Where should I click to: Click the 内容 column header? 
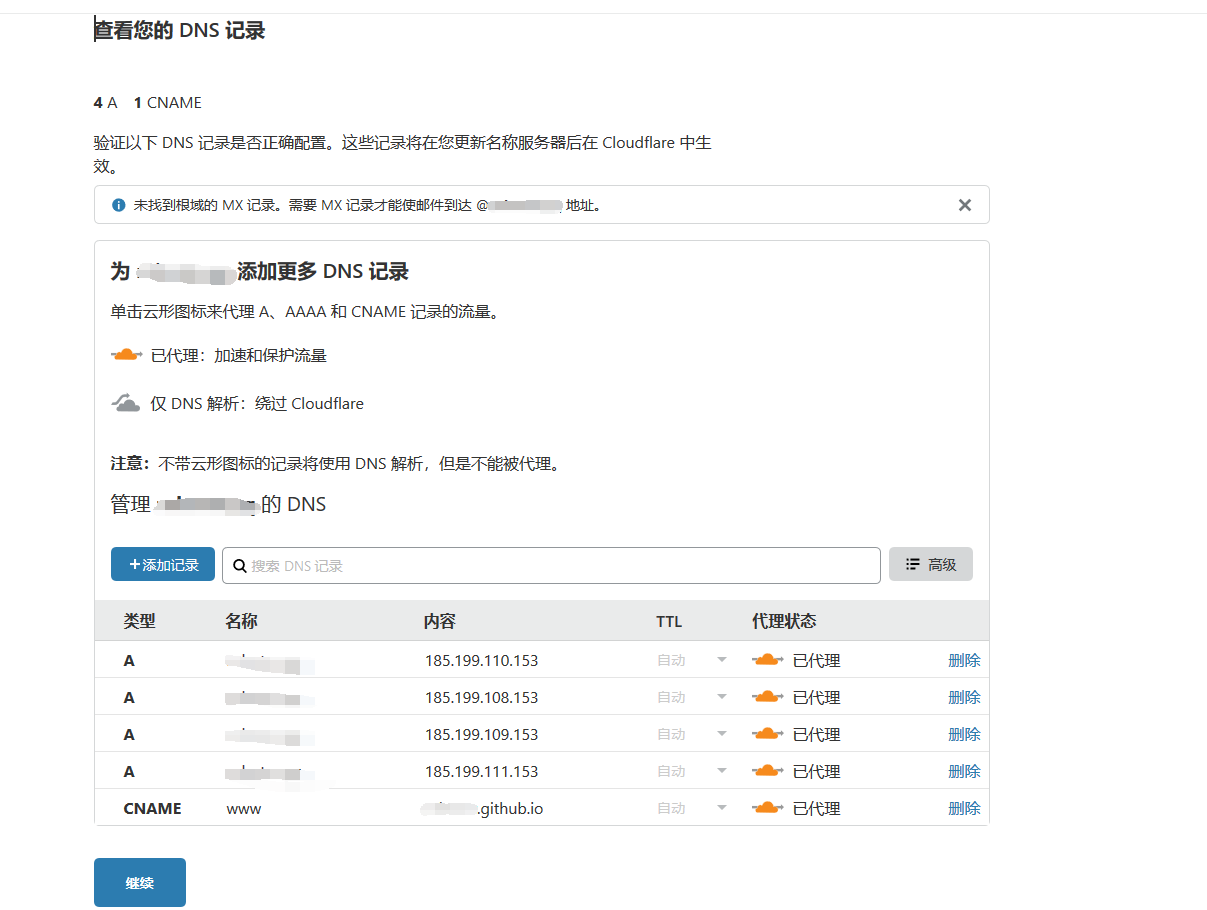440,621
